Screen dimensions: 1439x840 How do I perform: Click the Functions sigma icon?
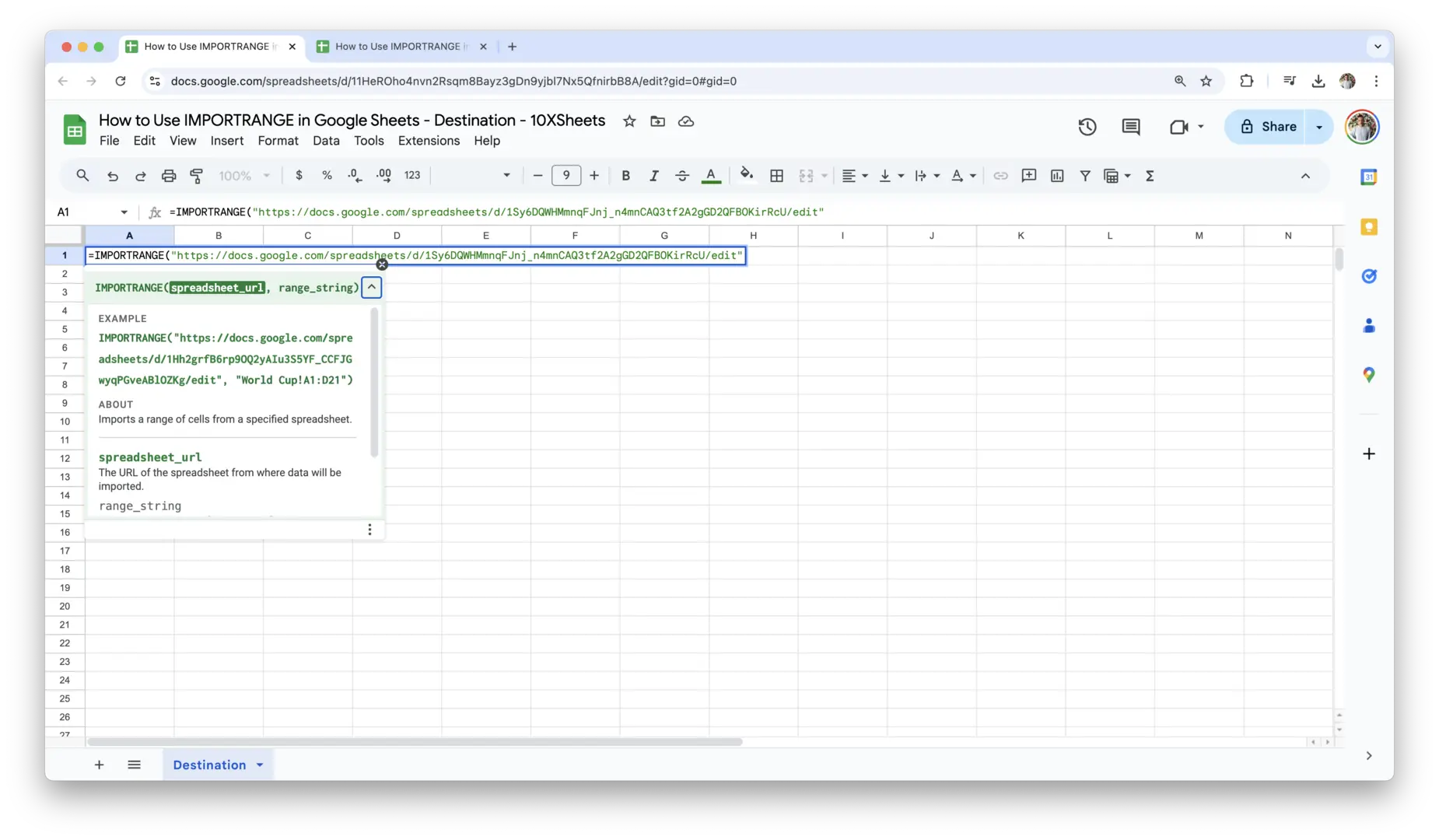(x=1150, y=176)
